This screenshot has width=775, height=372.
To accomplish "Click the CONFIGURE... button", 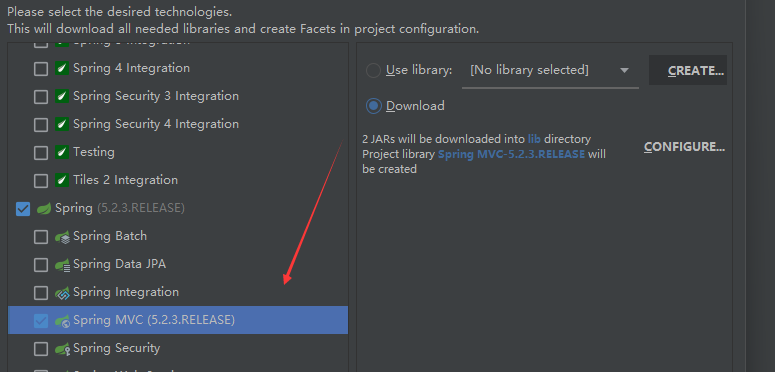I will [684, 147].
